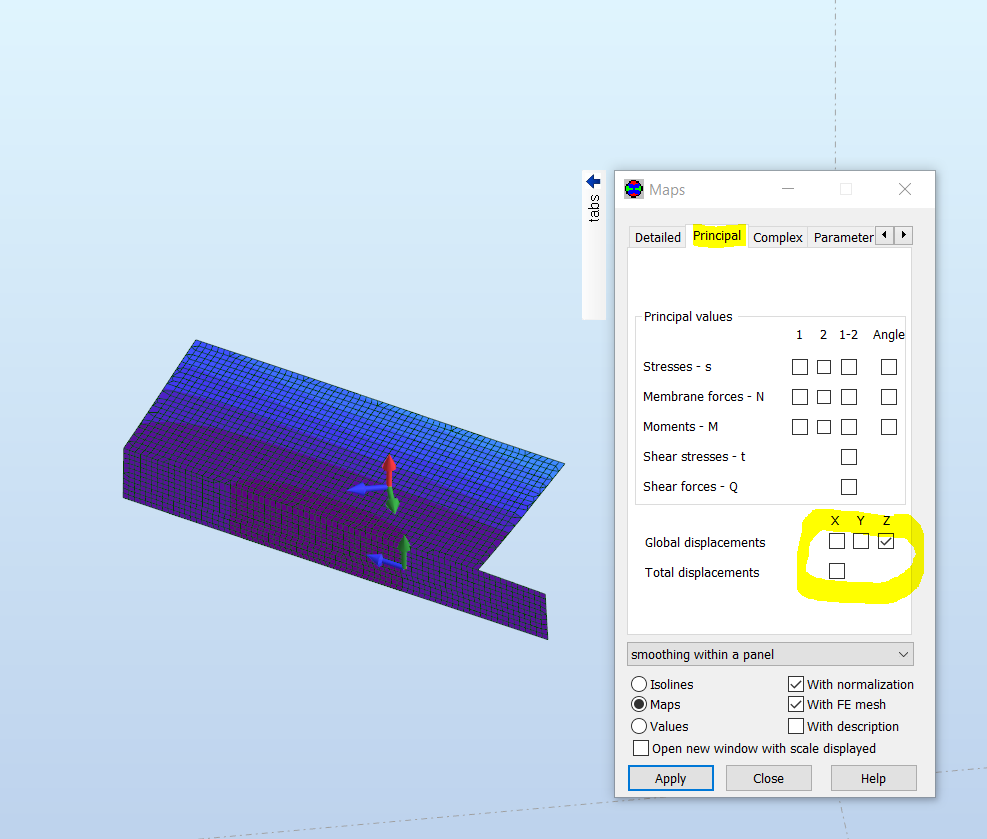The image size is (987, 839).
Task: Enable Stresses - s principal value 1
Action: (x=800, y=366)
